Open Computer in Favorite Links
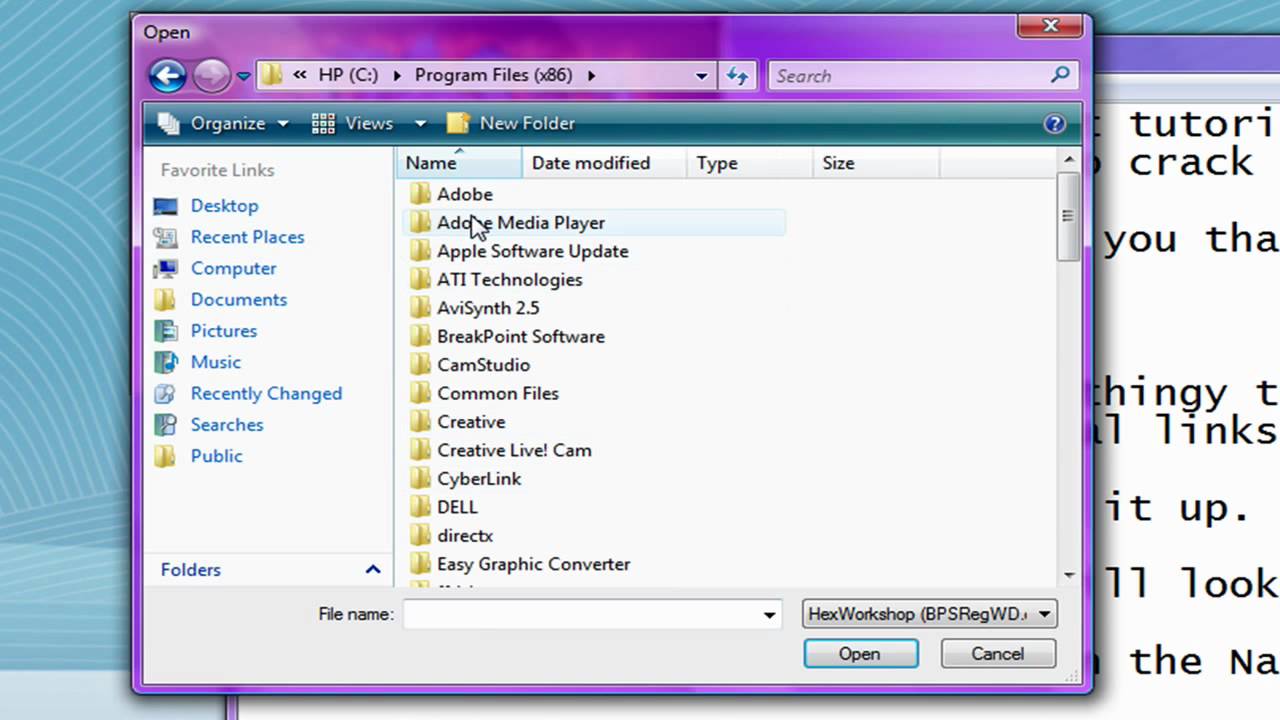1280x720 pixels. pos(233,268)
